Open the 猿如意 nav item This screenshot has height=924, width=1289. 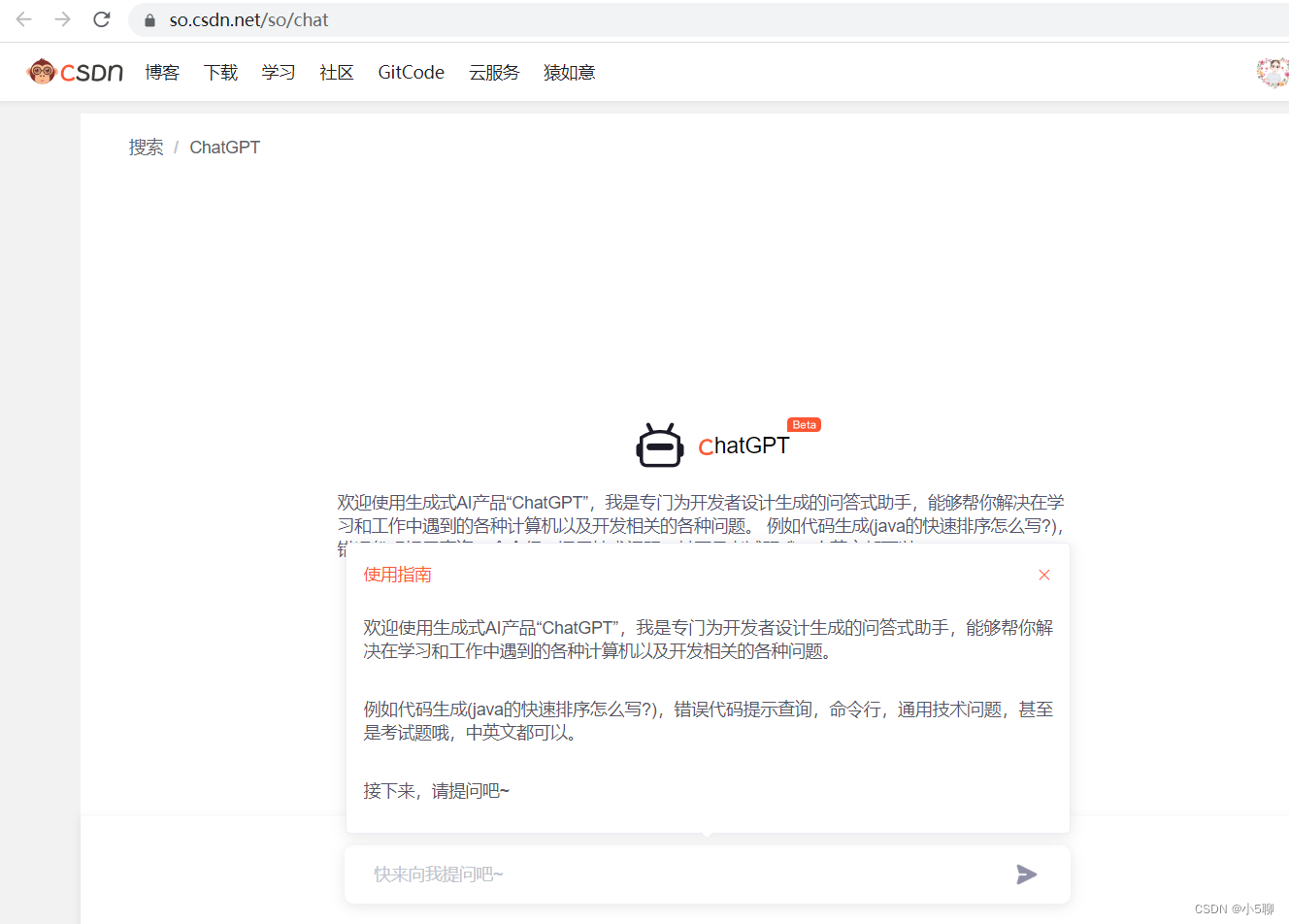pyautogui.click(x=569, y=73)
